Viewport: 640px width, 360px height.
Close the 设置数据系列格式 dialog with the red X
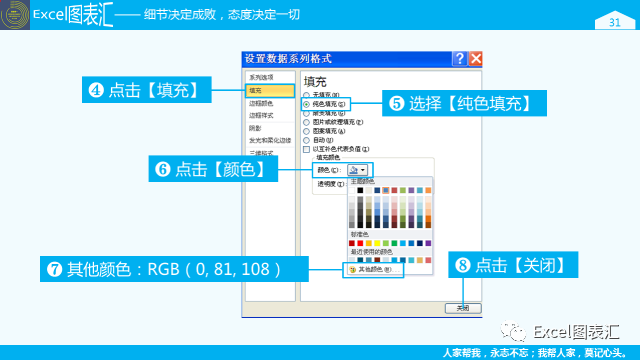tap(476, 59)
